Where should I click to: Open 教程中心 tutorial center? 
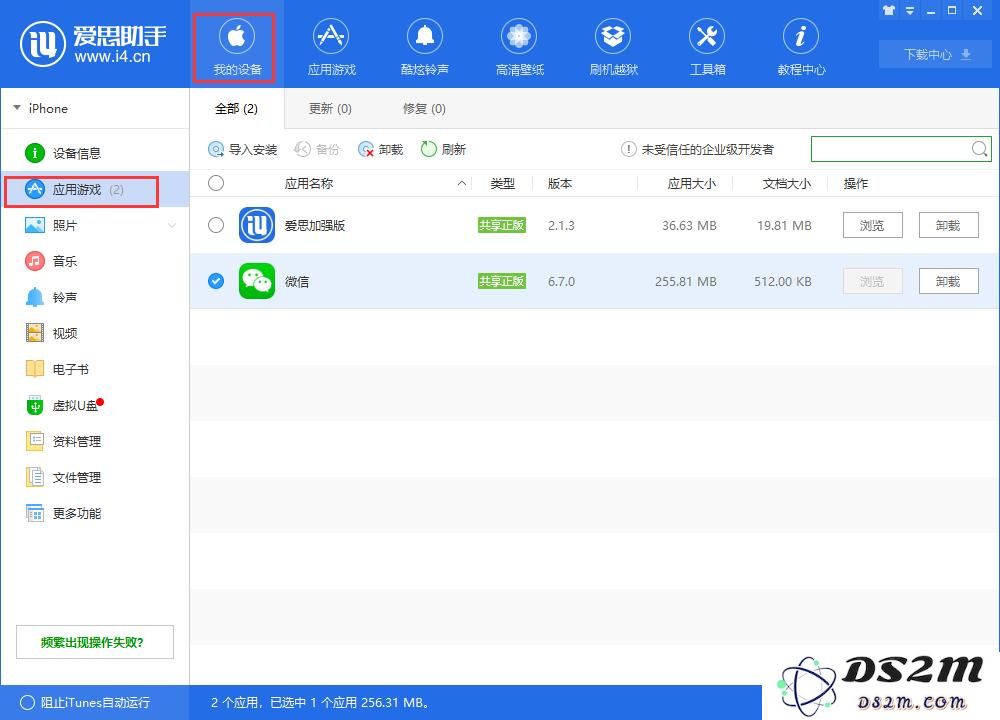coord(801,48)
